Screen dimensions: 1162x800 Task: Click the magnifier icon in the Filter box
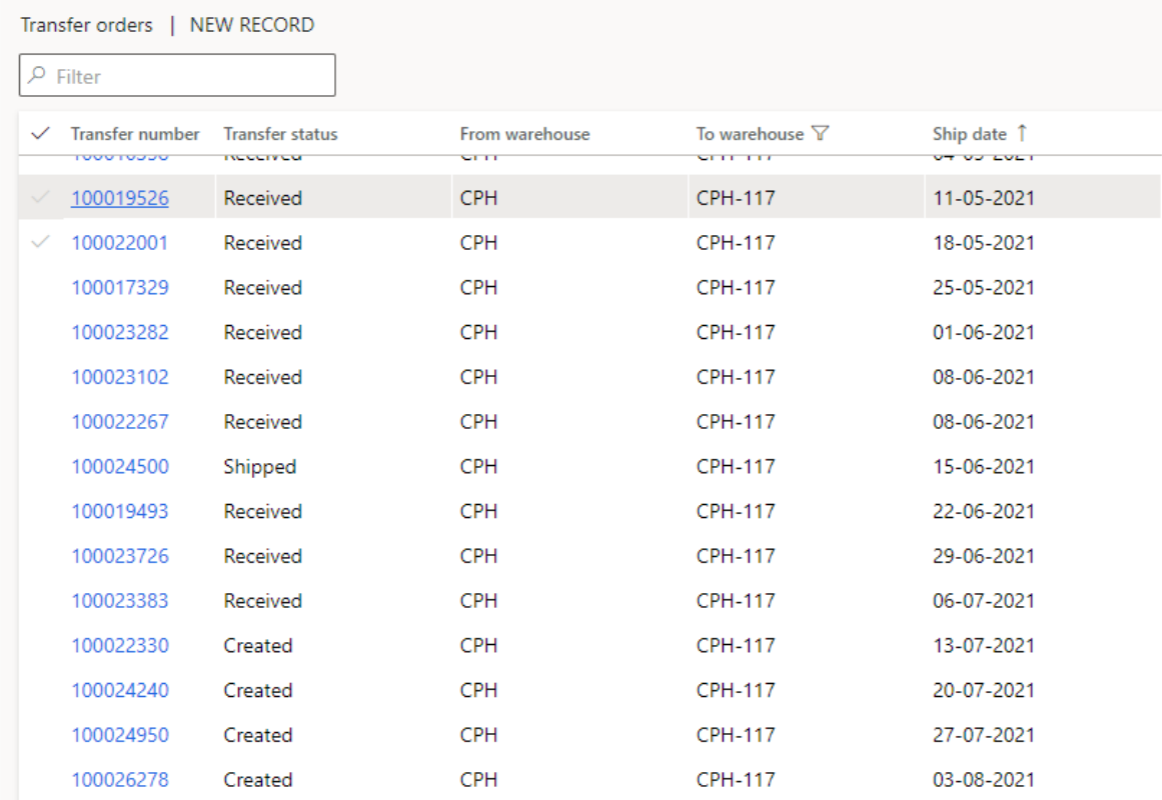(x=38, y=76)
